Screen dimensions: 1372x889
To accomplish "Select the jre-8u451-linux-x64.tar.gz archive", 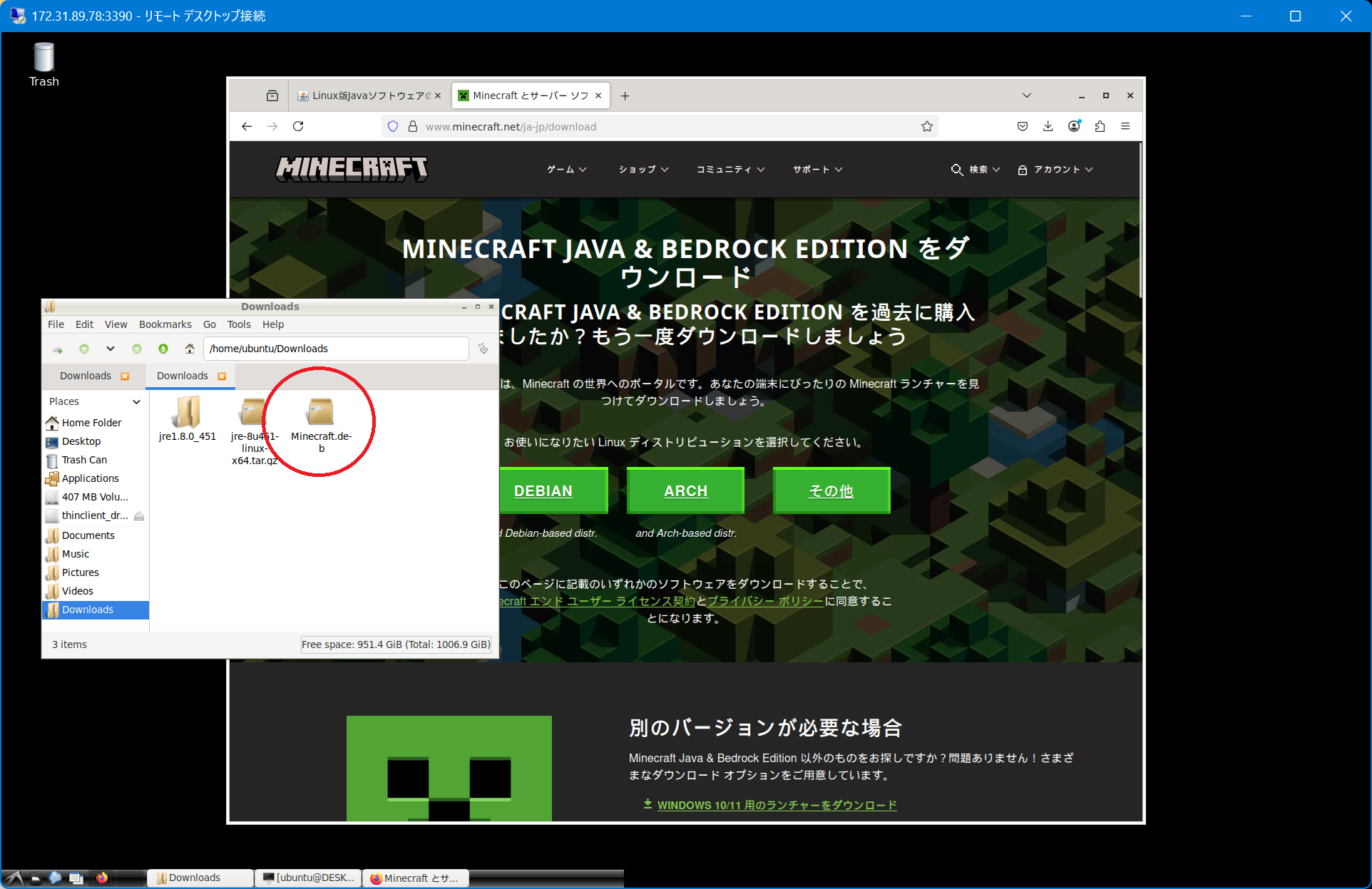I will tap(255, 431).
